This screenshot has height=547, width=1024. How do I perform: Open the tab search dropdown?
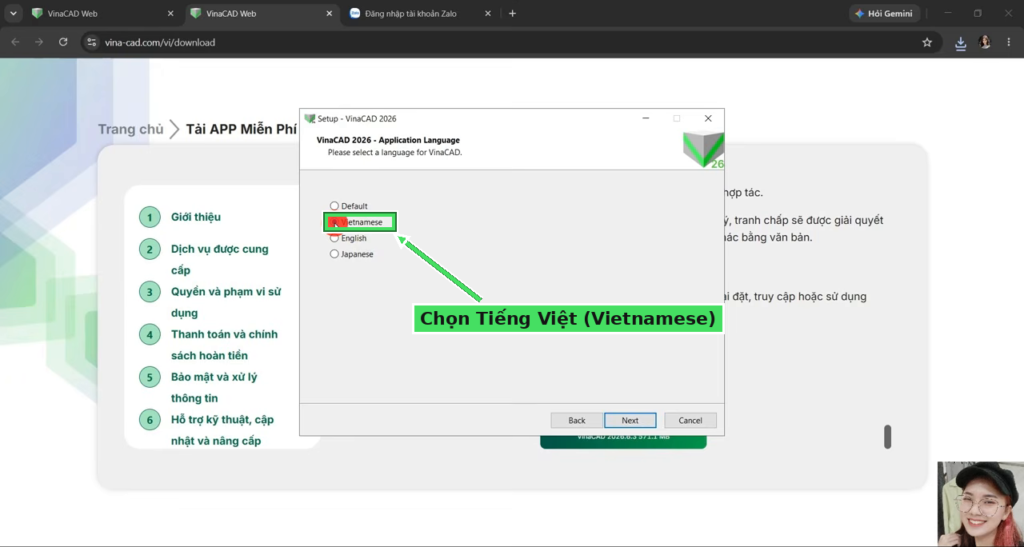pyautogui.click(x=13, y=13)
